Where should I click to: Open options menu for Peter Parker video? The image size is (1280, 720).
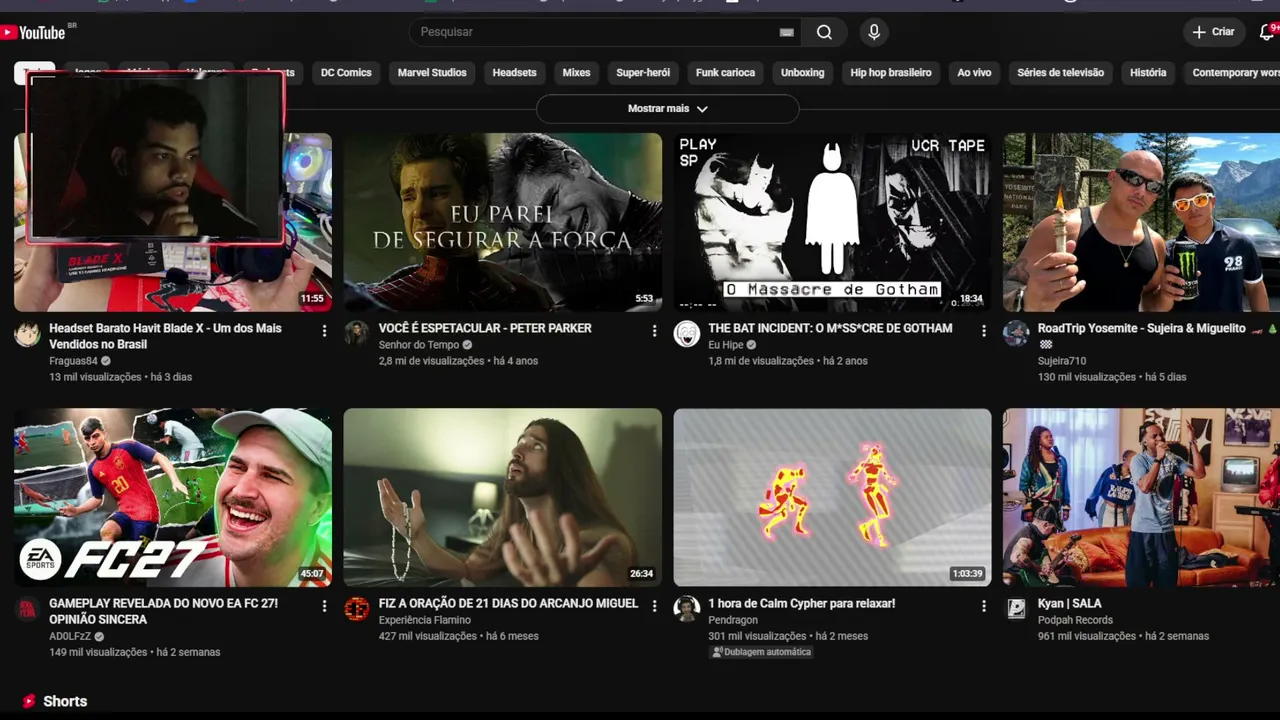(x=654, y=331)
